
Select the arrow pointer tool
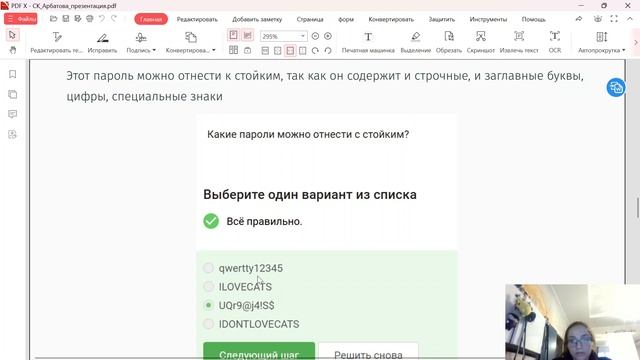(12, 35)
